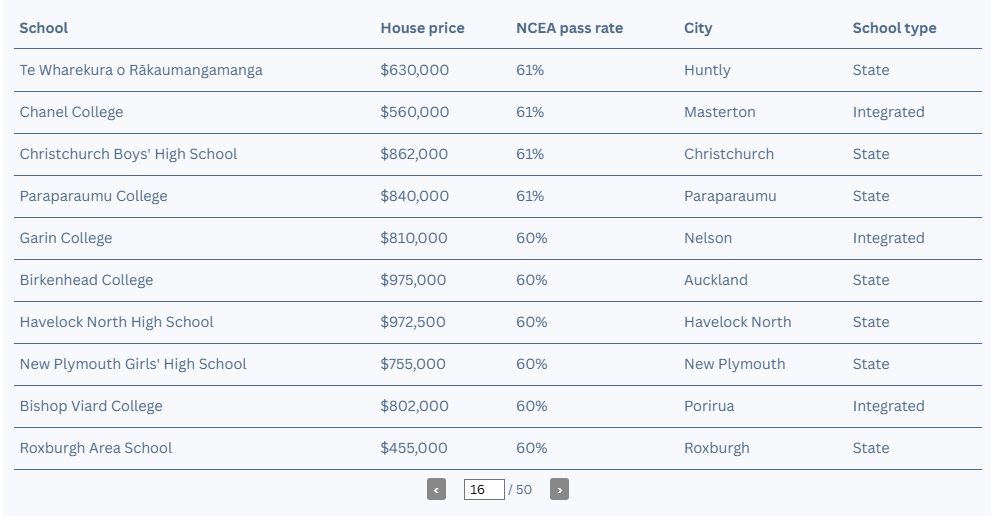Image resolution: width=991 pixels, height=516 pixels.
Task: Select the Garin College row
Action: [498, 238]
